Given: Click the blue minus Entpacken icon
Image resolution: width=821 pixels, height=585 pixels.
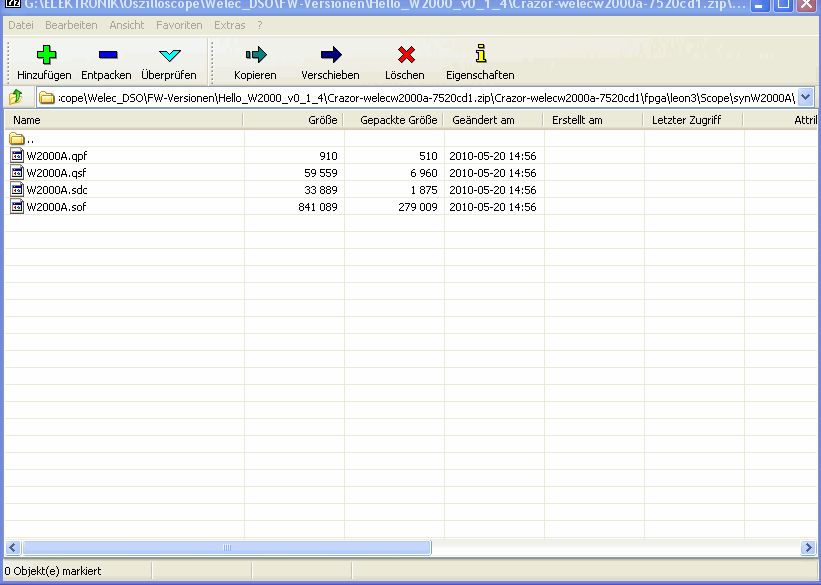Looking at the screenshot, I should [x=106, y=56].
